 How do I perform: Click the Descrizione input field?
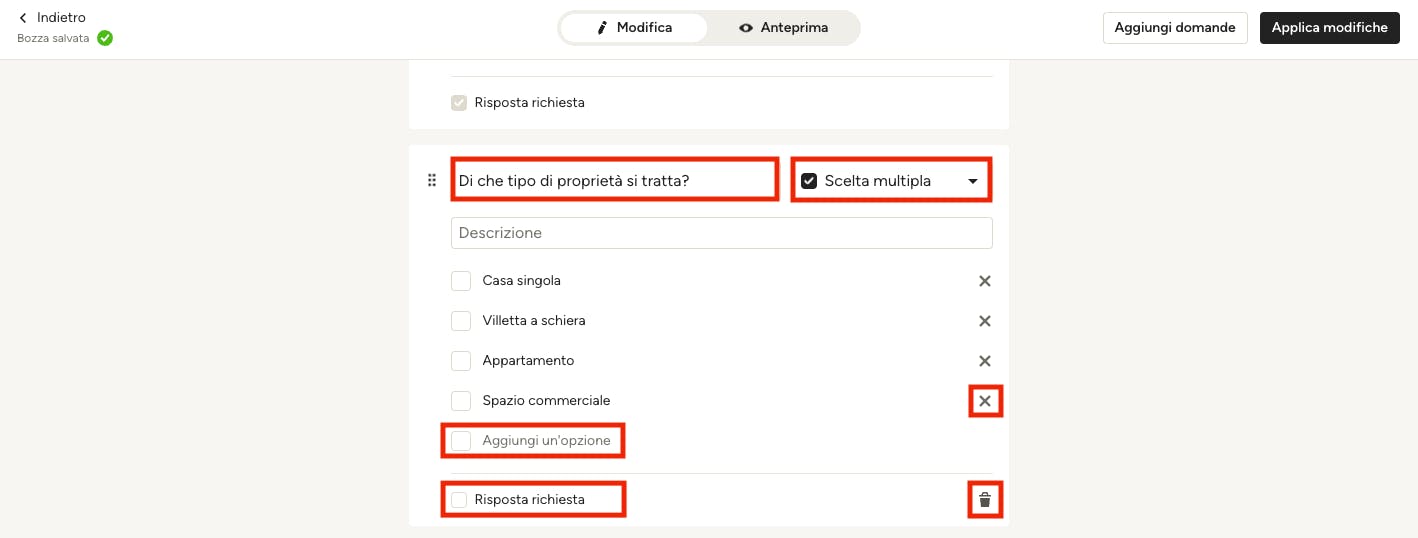coord(722,233)
